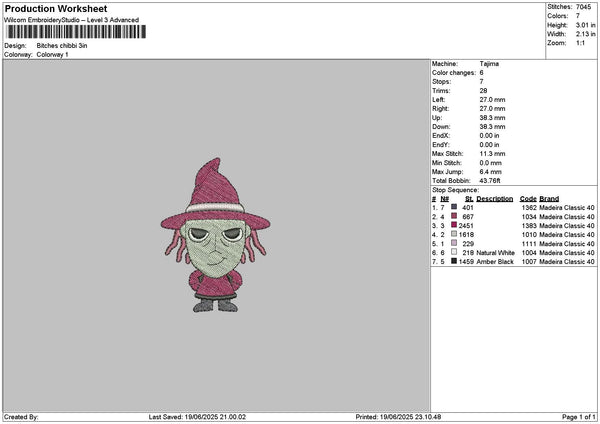
Task: Select the dark gray swatch for code 1362
Action: point(454,208)
